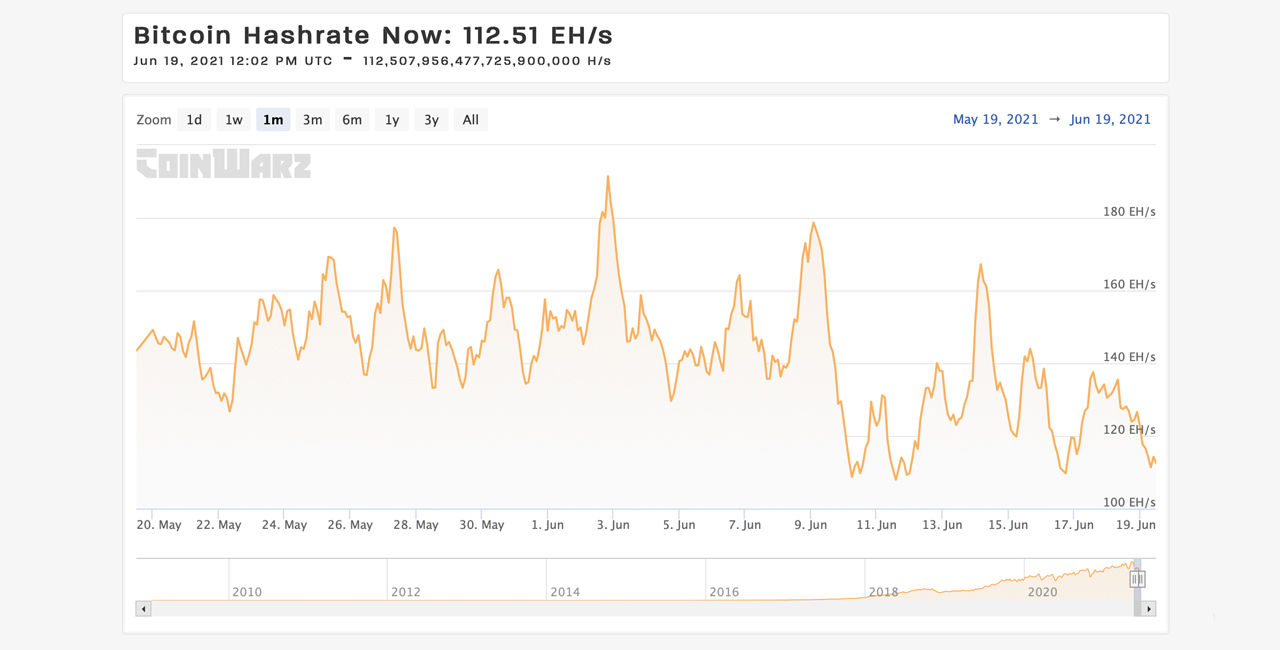Select the 1m zoom range
This screenshot has height=650, width=1280.
(x=273, y=120)
